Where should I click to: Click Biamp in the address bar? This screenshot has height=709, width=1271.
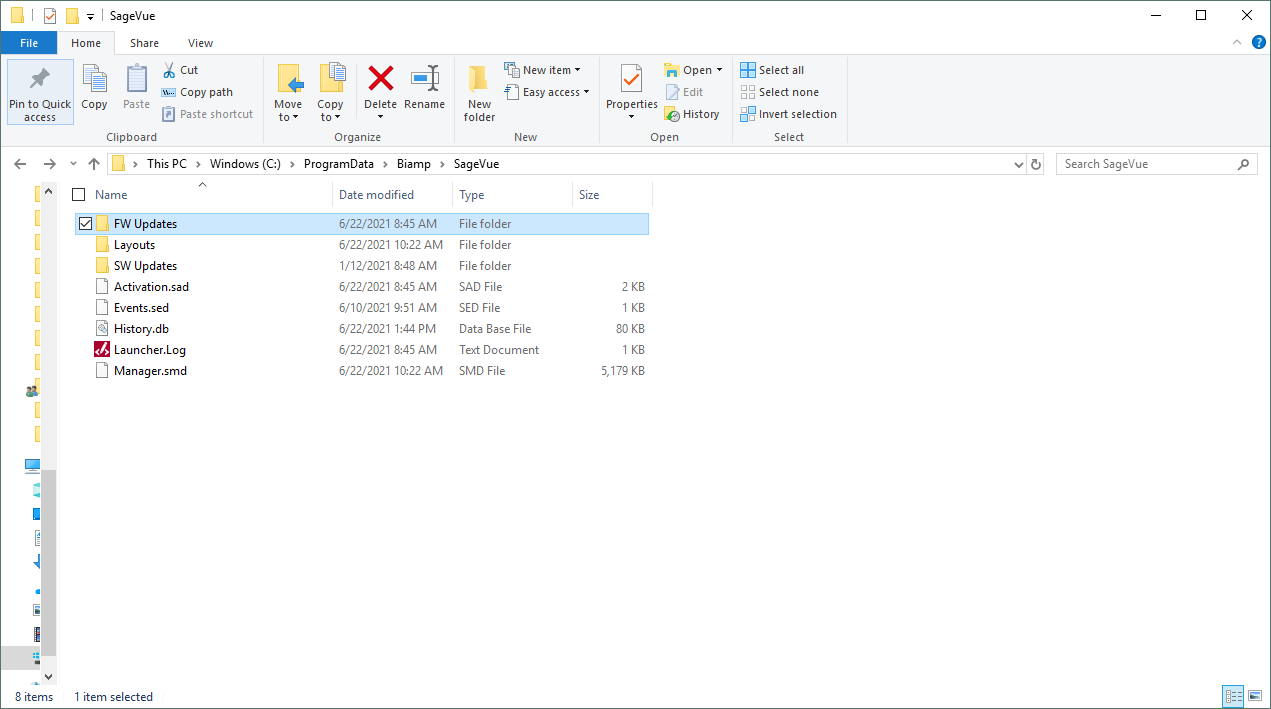pyautogui.click(x=414, y=164)
